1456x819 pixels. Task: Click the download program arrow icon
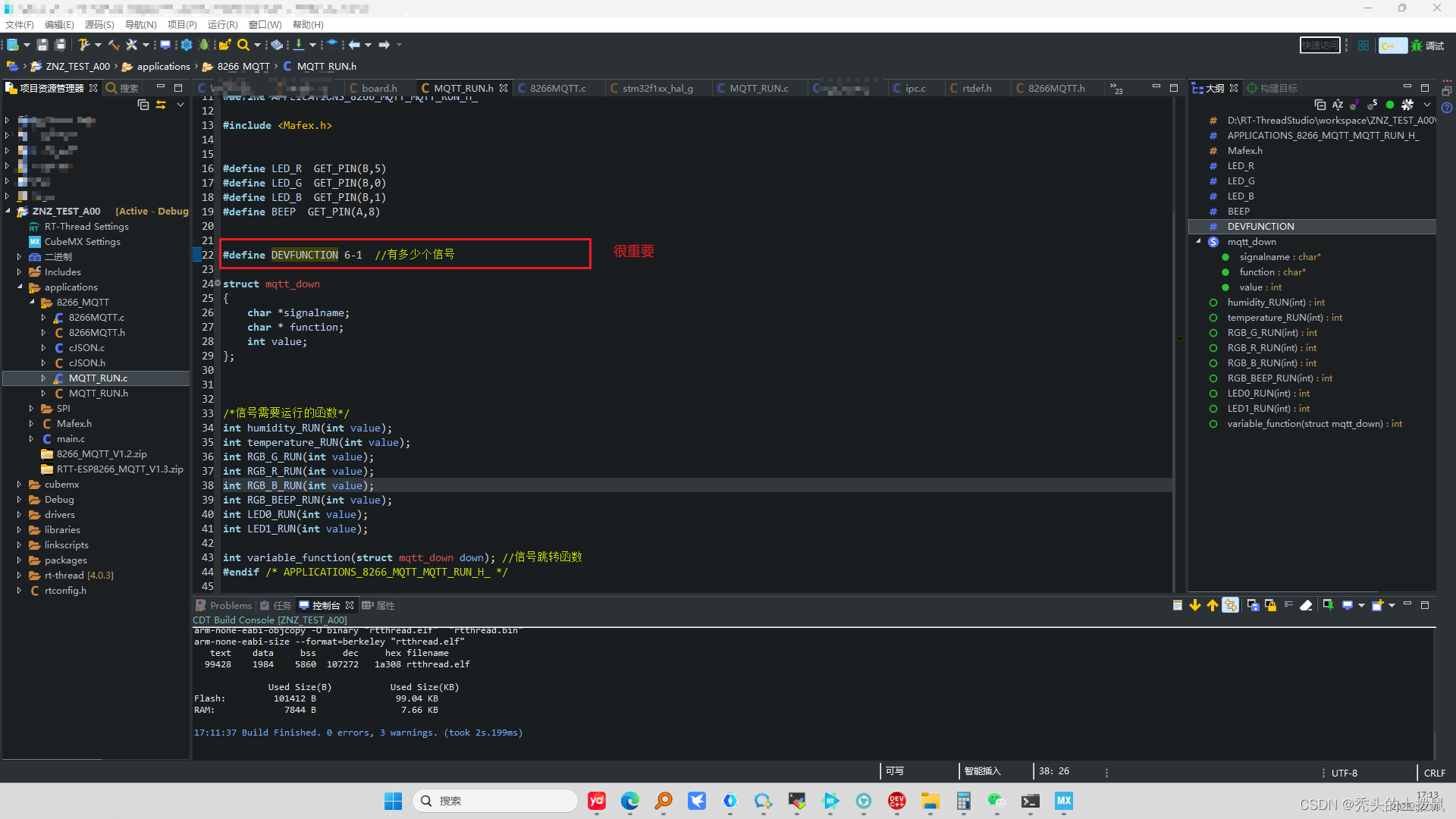pos(299,45)
